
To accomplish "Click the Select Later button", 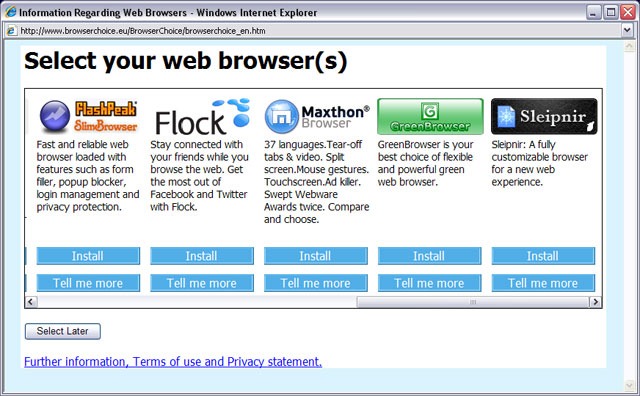I will 63,331.
